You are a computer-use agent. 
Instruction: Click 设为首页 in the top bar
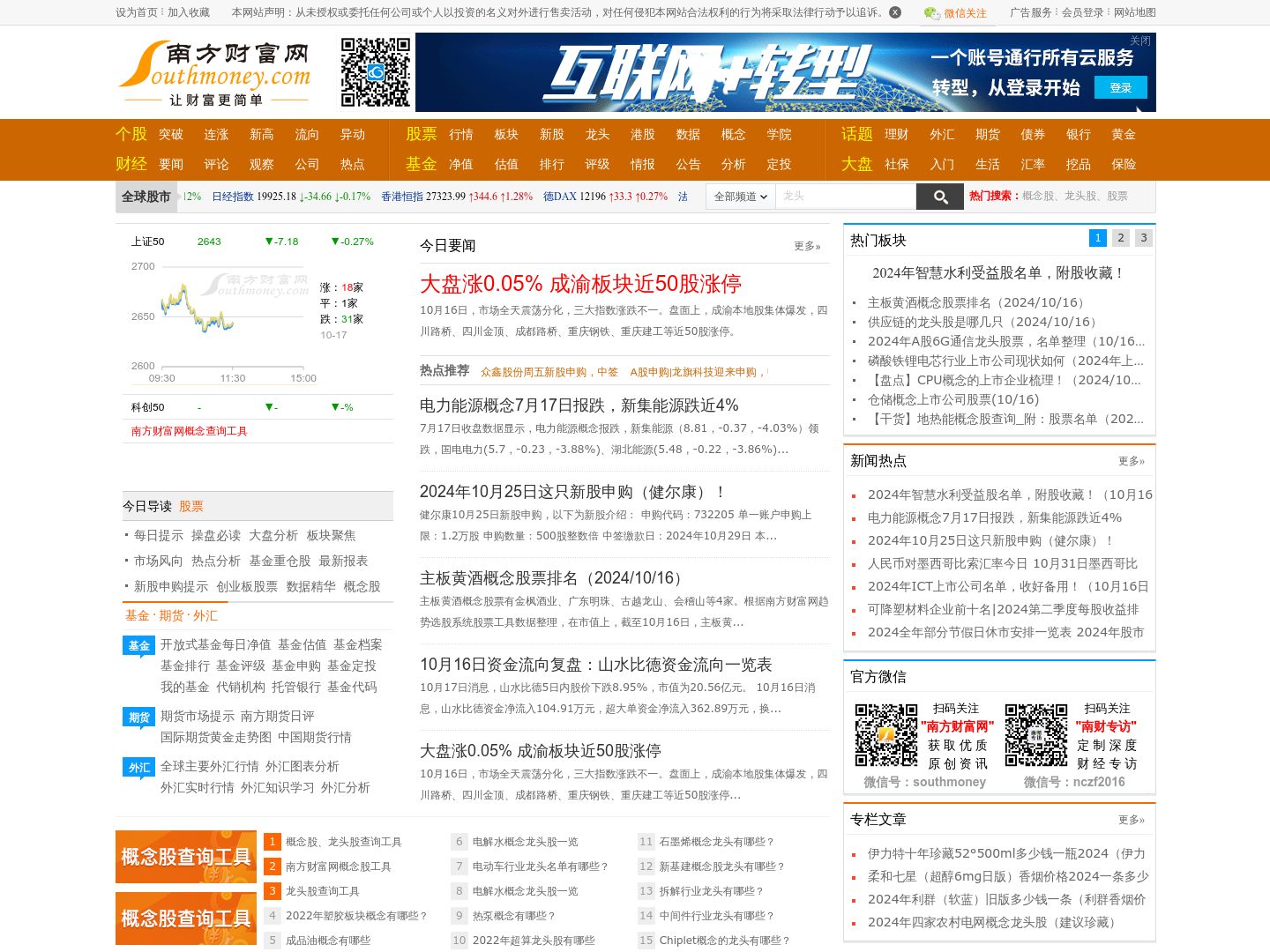137,12
